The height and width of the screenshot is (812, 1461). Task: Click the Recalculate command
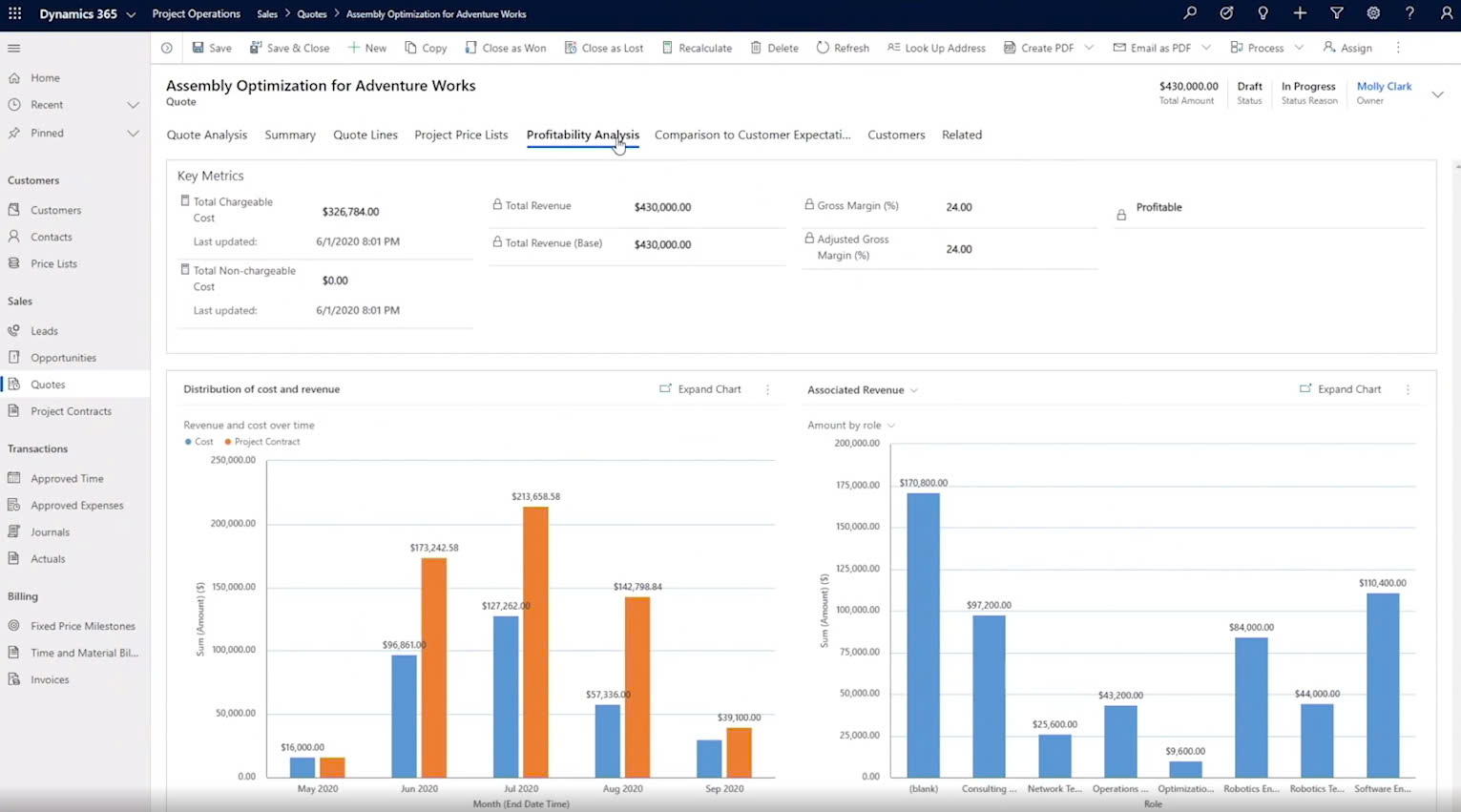[x=697, y=48]
